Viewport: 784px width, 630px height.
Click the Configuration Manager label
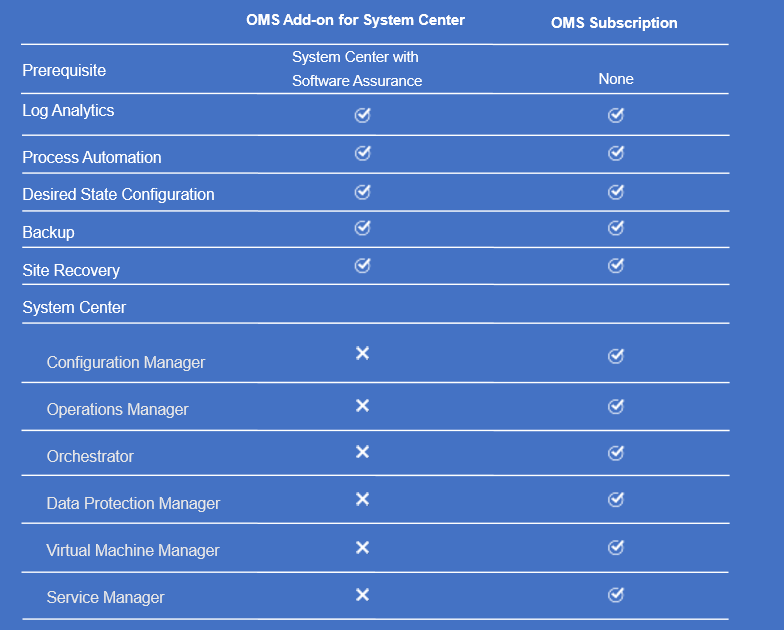[126, 362]
